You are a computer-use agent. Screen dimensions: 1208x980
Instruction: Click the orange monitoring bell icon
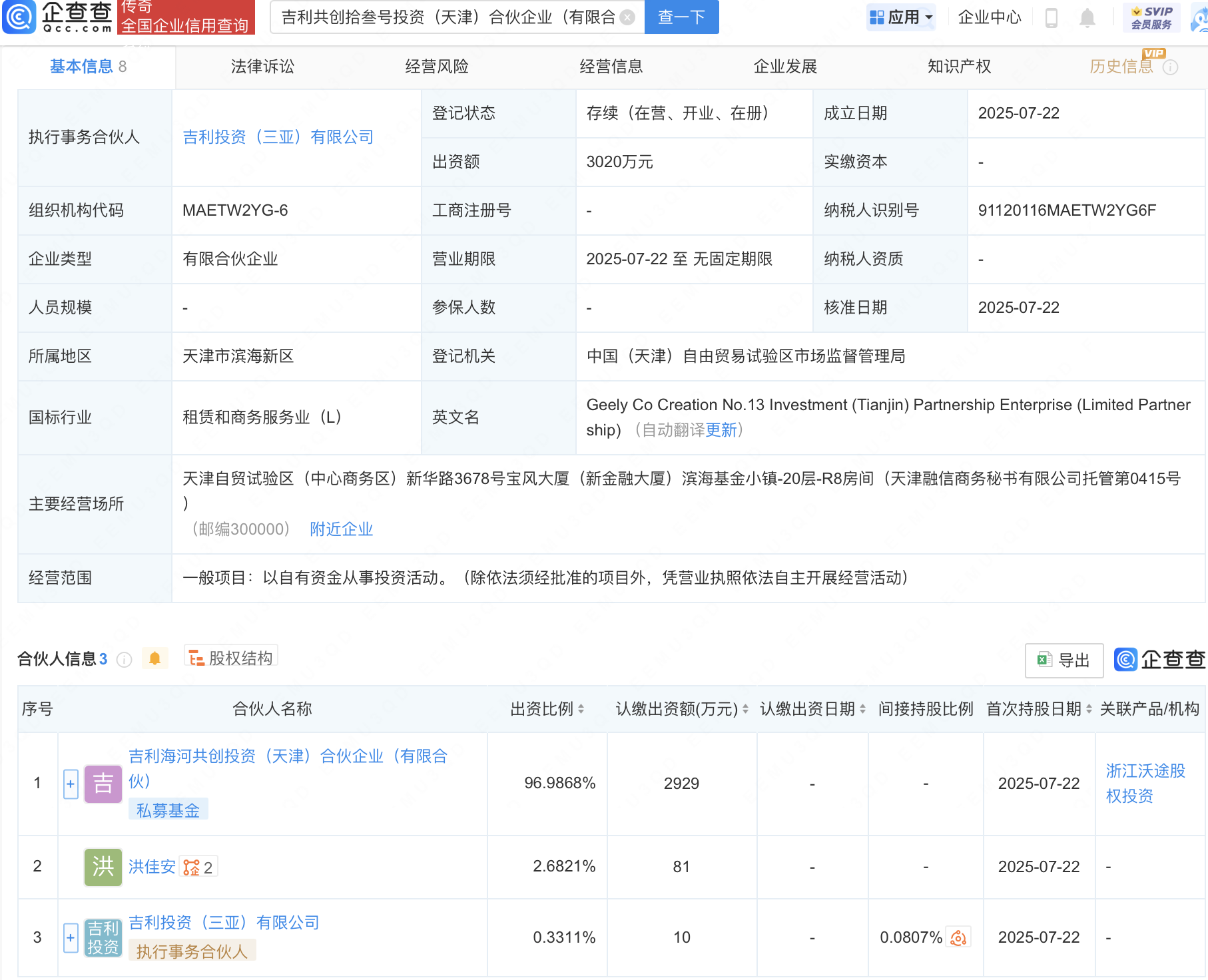(x=155, y=658)
